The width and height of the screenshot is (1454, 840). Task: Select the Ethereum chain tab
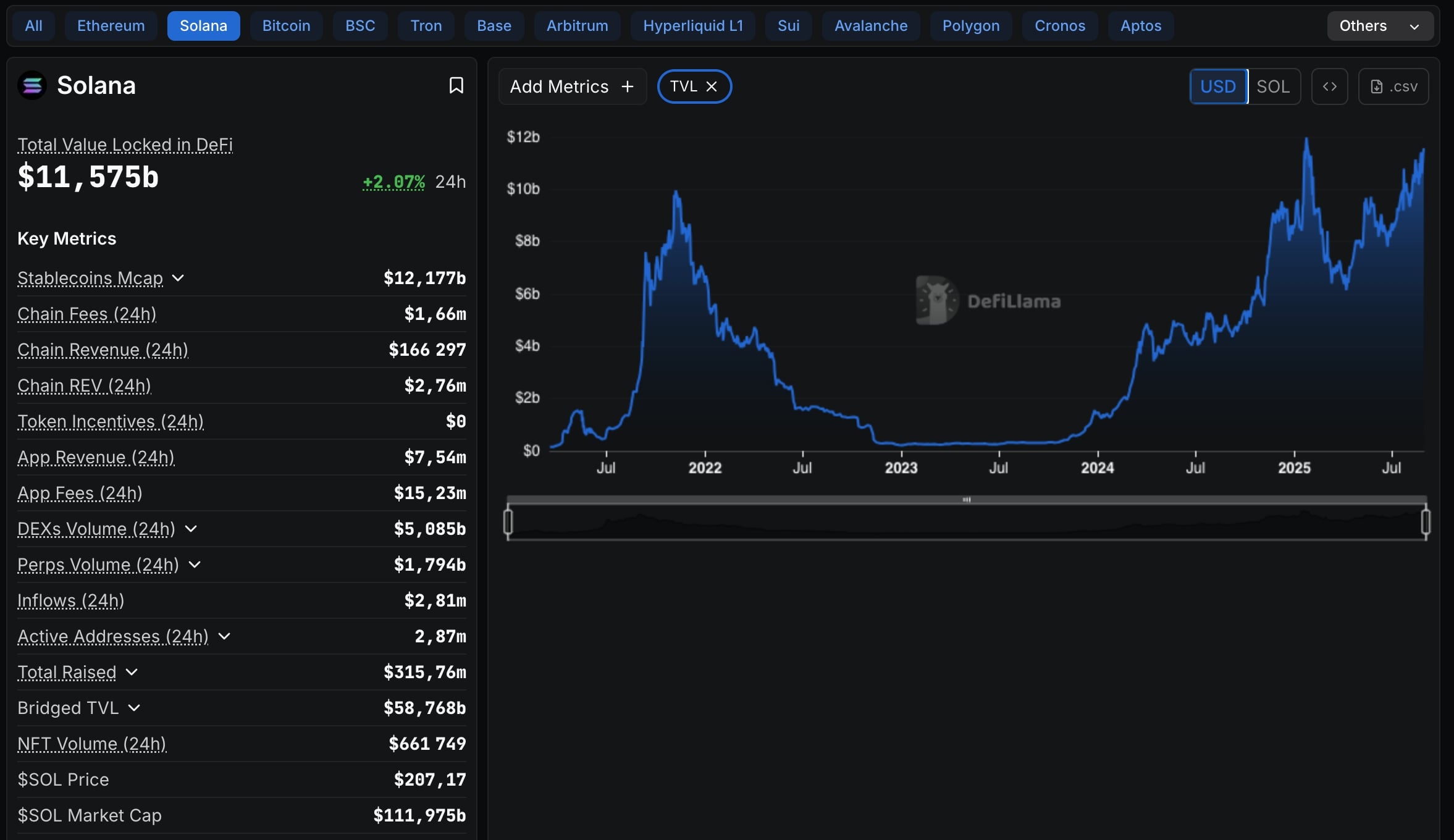point(111,26)
